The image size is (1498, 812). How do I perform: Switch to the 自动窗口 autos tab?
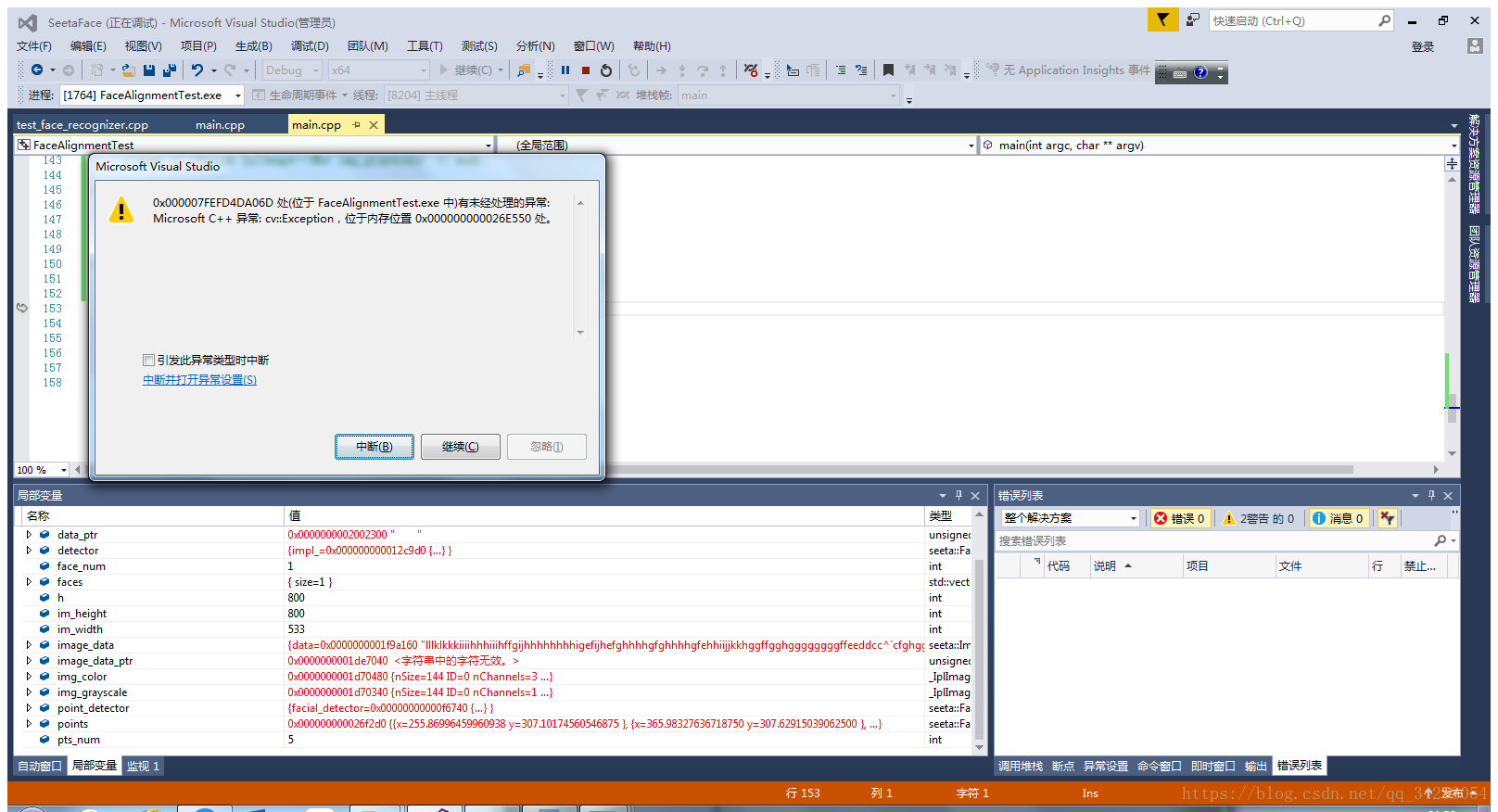pyautogui.click(x=40, y=766)
